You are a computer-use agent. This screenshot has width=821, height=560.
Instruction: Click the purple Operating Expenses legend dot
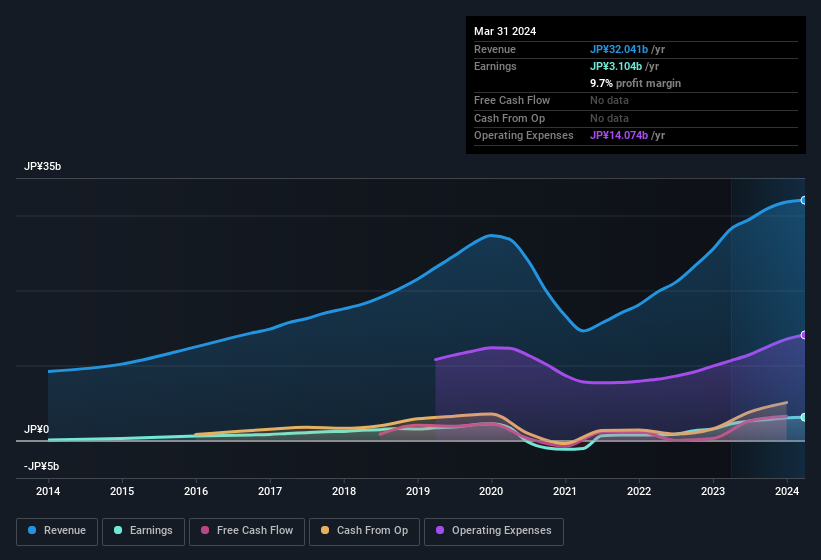[x=441, y=531]
